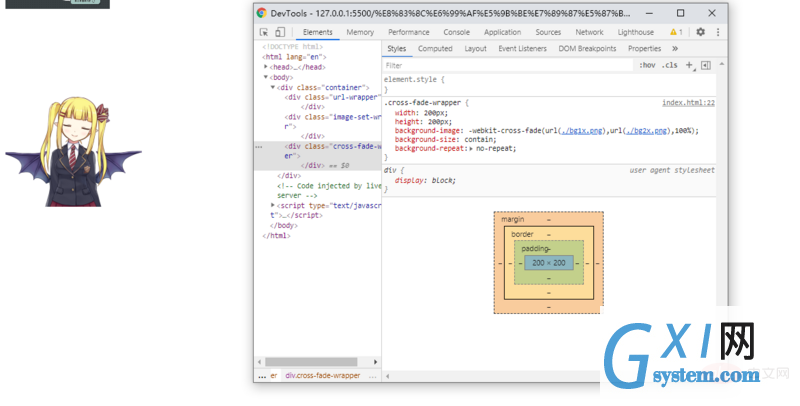Viewport: 800px width, 406px height.
Task: Select the Event Listeners pane tab
Action: tap(522, 48)
